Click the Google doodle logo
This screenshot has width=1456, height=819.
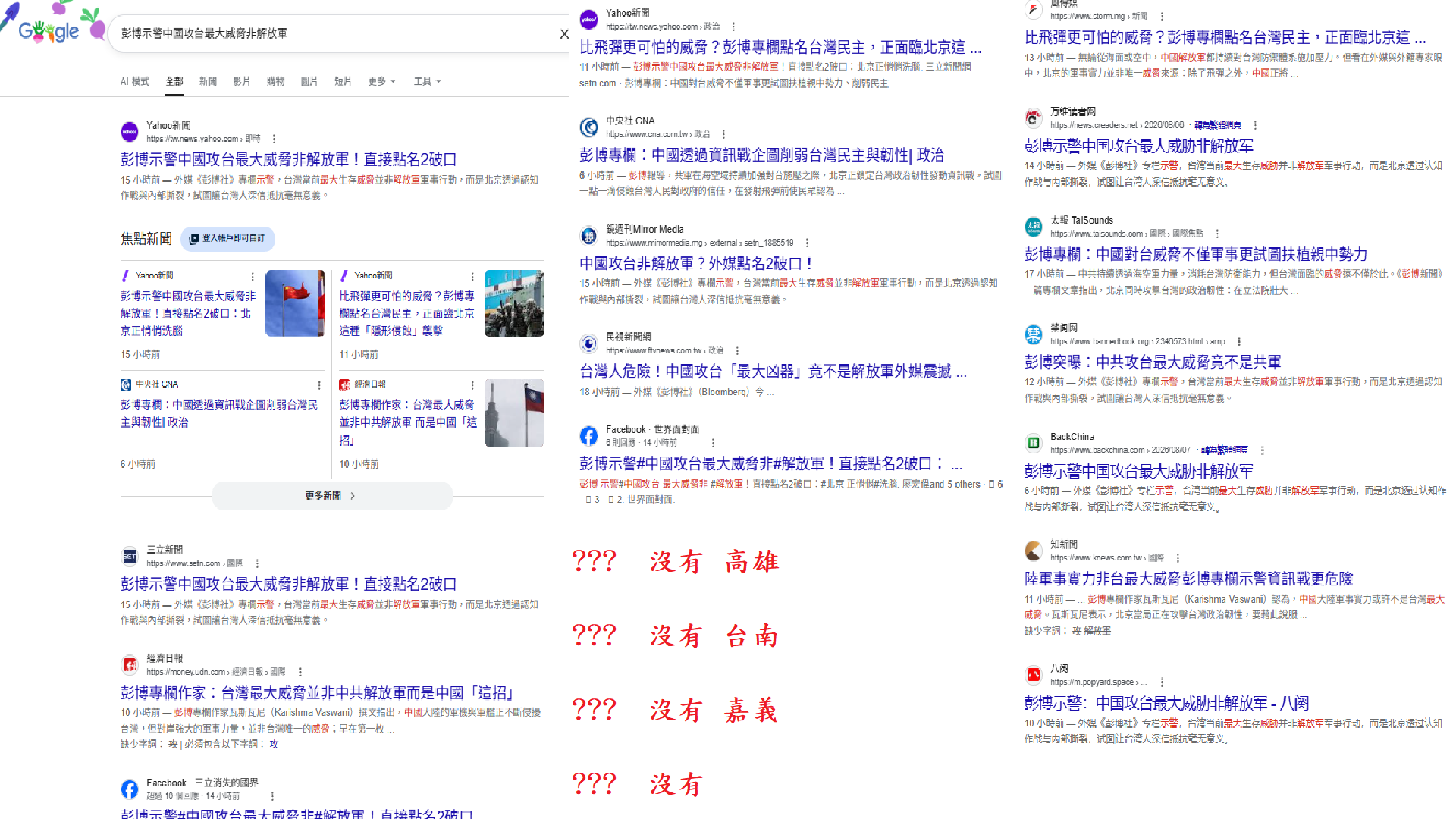point(53,24)
